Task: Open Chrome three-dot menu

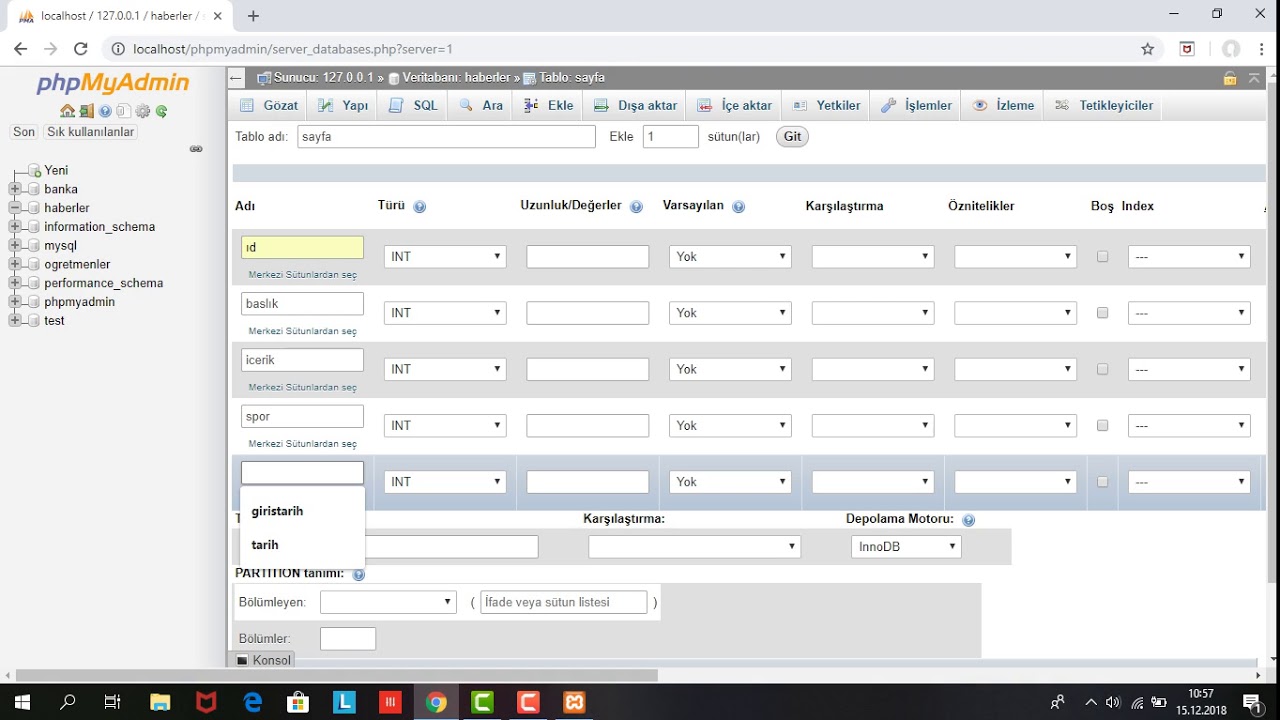Action: tap(1260, 49)
